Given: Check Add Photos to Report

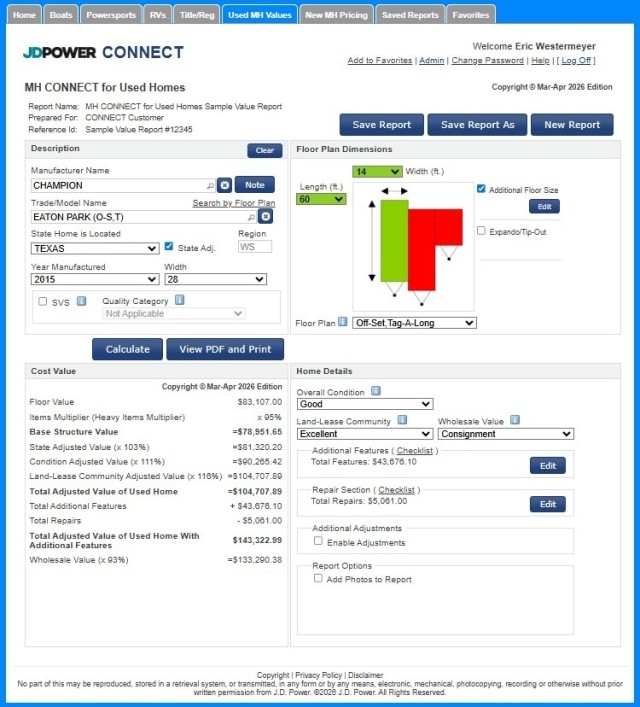Looking at the screenshot, I should [x=318, y=578].
